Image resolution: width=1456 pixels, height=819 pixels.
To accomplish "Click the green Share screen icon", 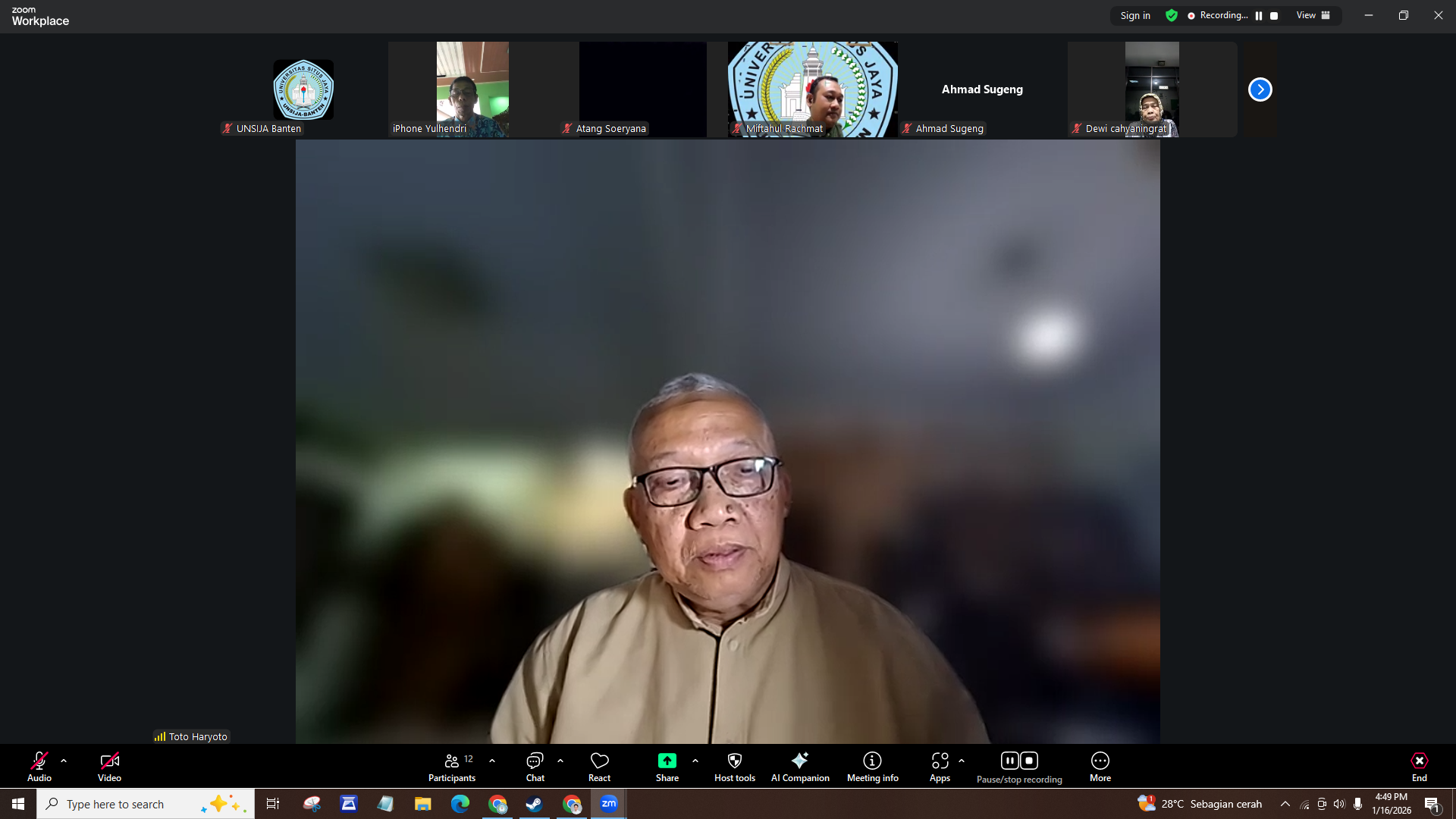I will (x=667, y=761).
